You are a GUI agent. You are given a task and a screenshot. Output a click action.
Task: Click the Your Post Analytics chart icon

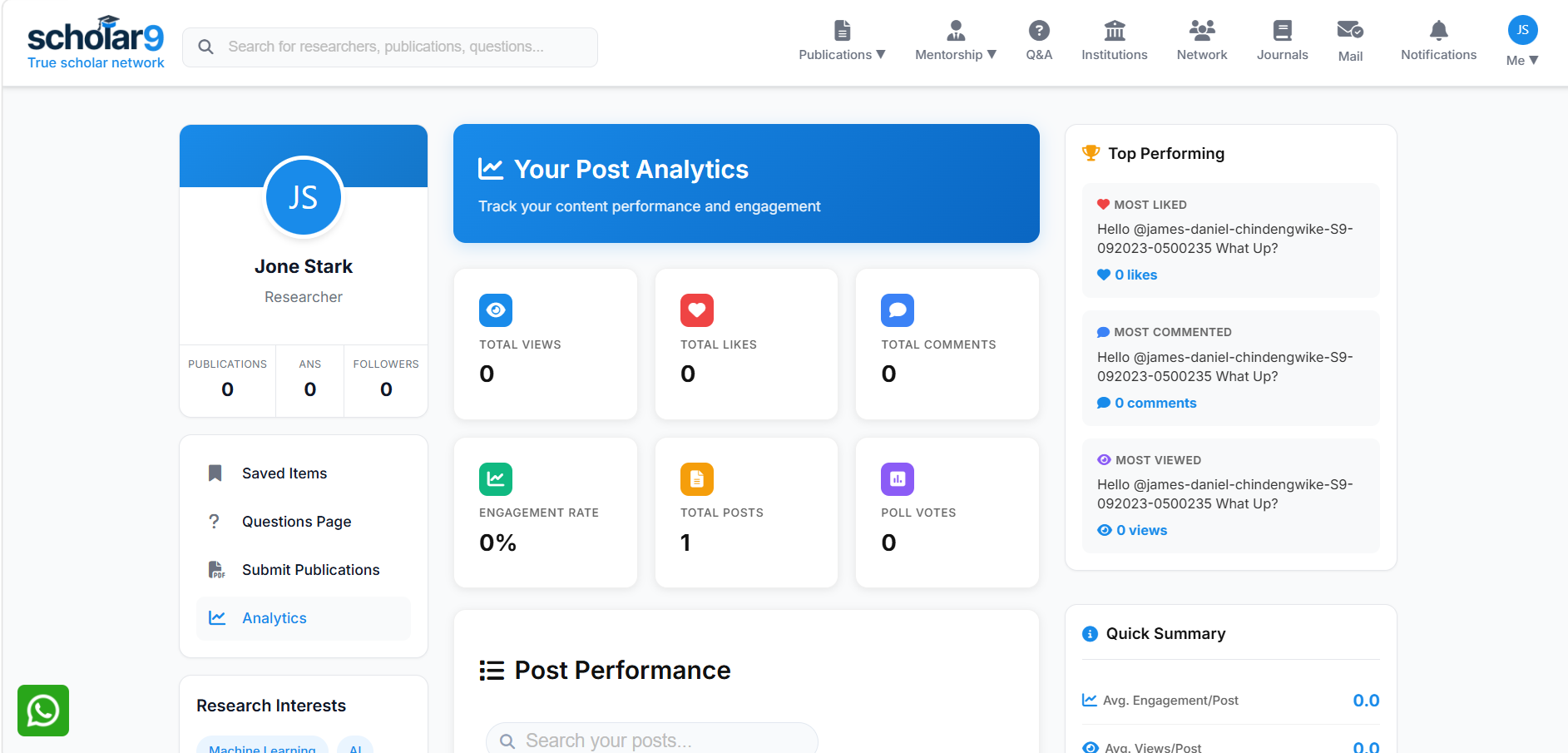click(x=491, y=169)
